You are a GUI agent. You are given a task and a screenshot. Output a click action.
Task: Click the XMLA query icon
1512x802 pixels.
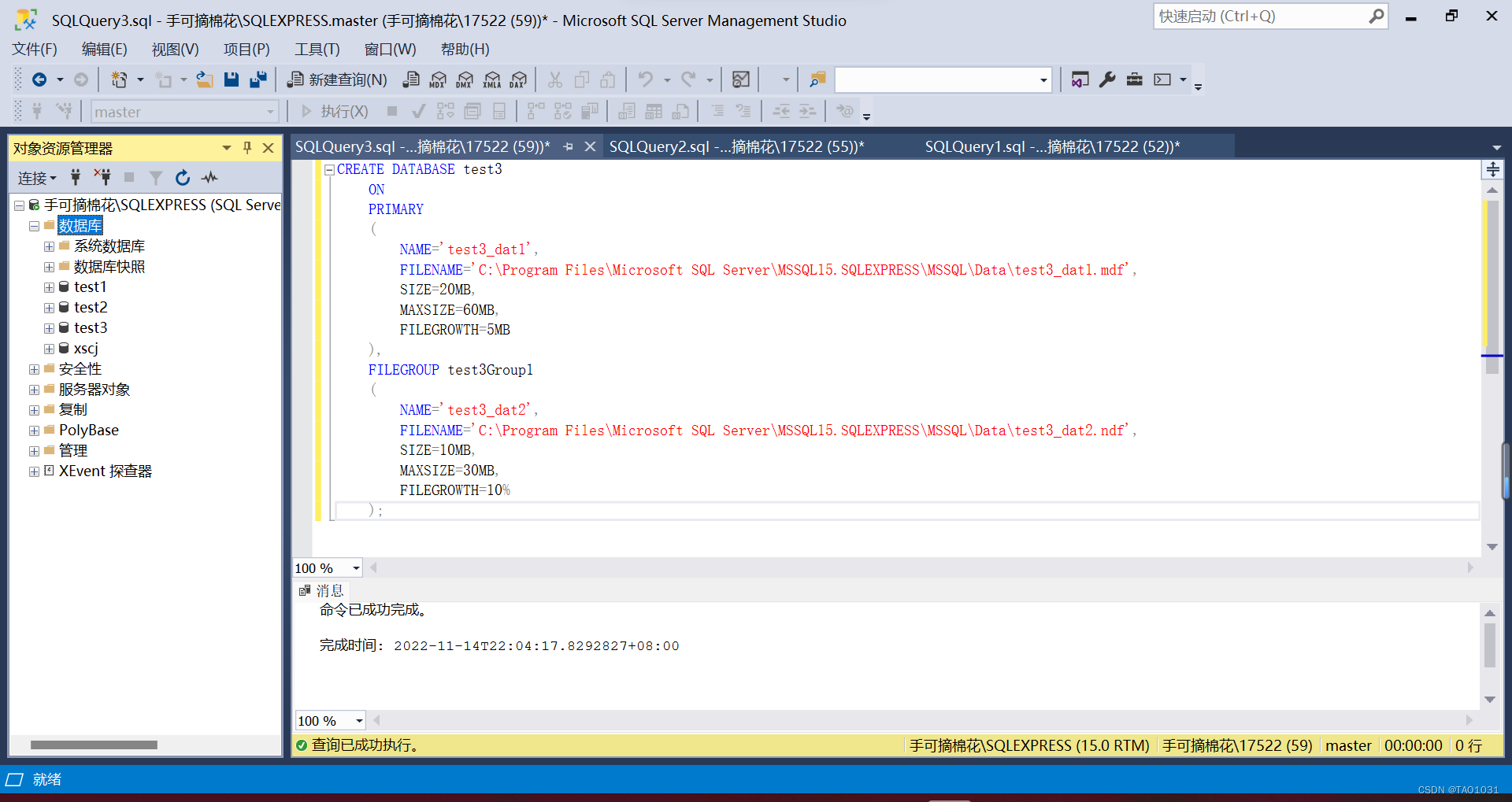pos(492,79)
